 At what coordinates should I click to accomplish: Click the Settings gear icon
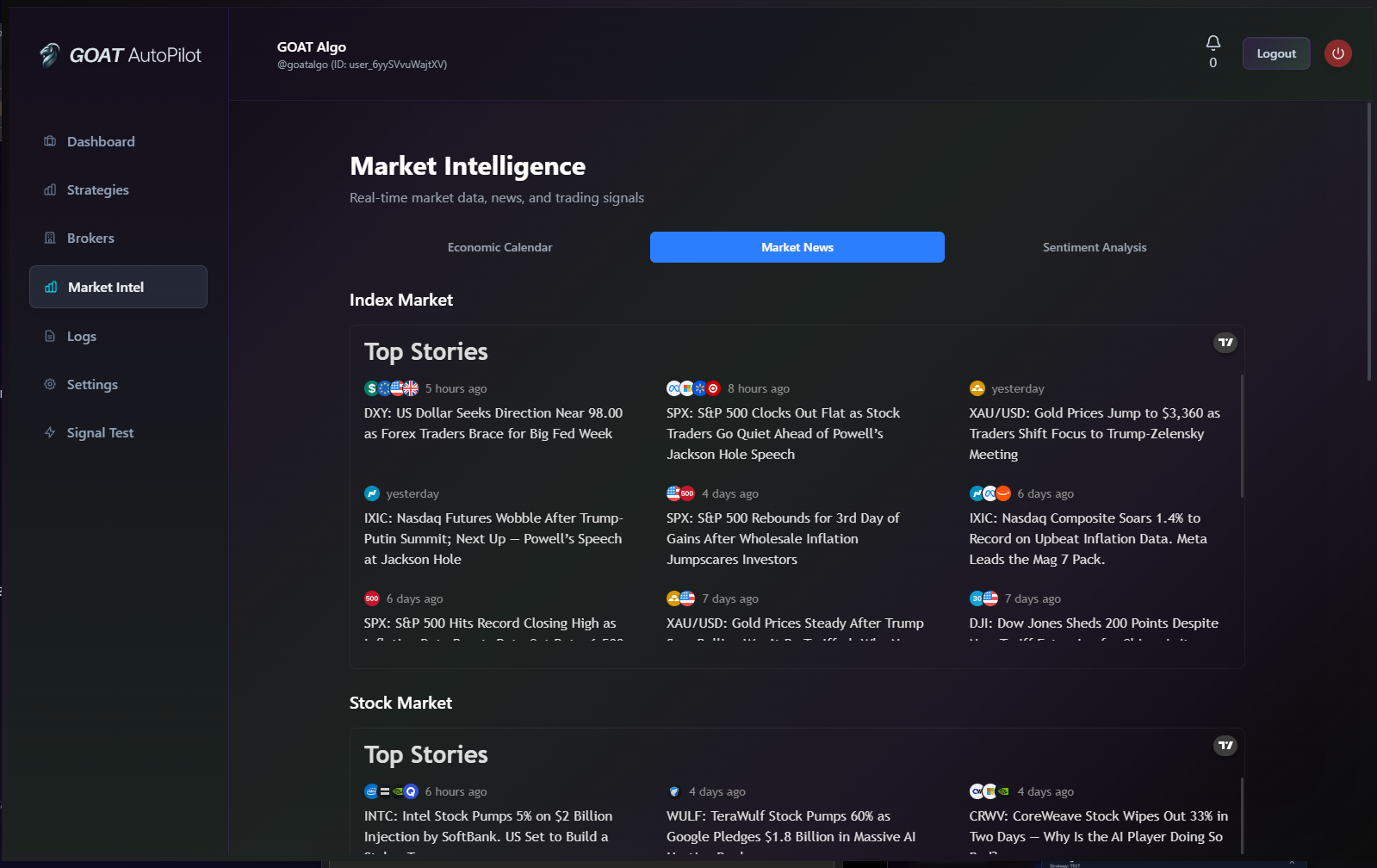tap(50, 384)
